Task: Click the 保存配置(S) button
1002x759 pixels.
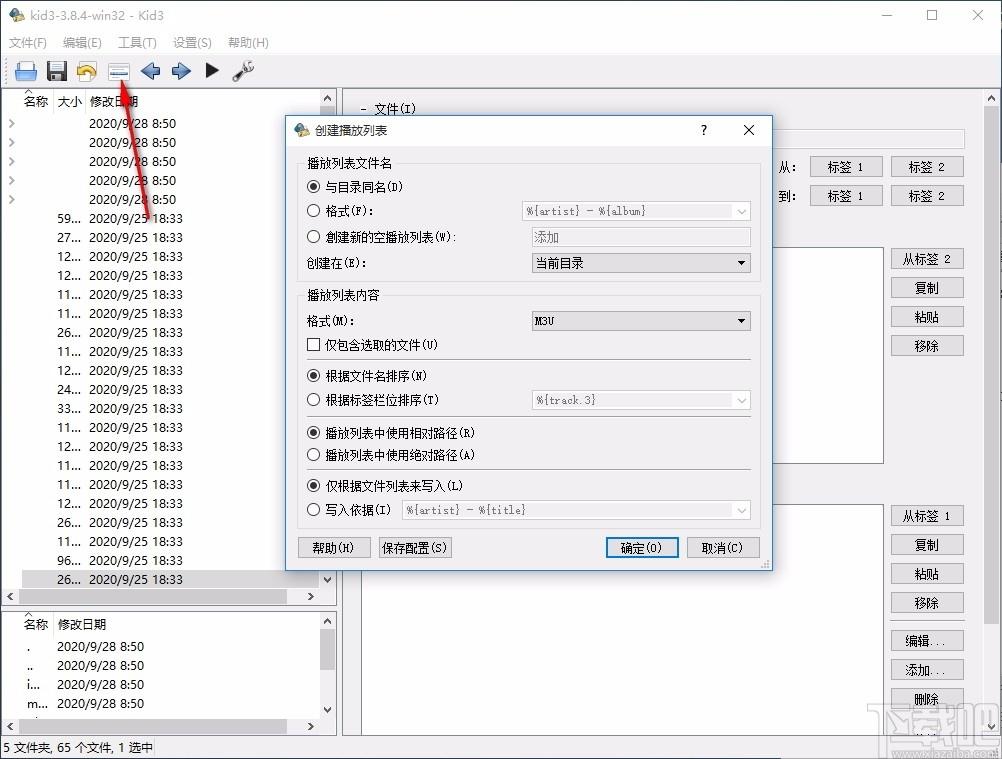Action: 415,548
